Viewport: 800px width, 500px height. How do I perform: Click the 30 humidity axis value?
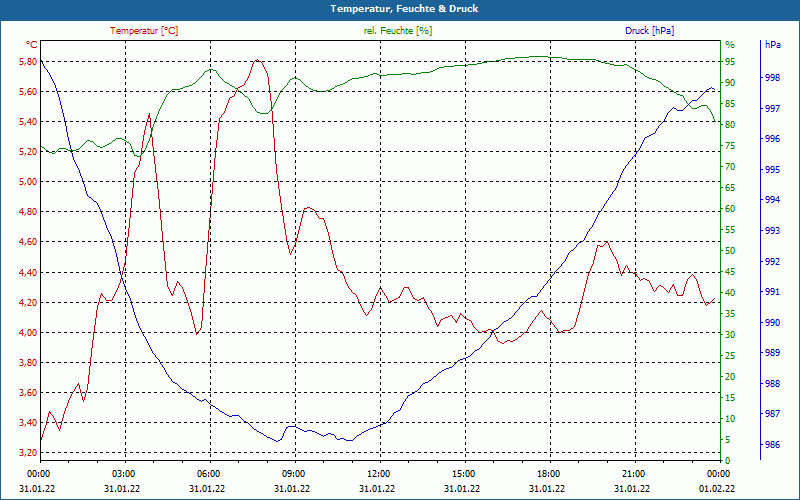730,335
